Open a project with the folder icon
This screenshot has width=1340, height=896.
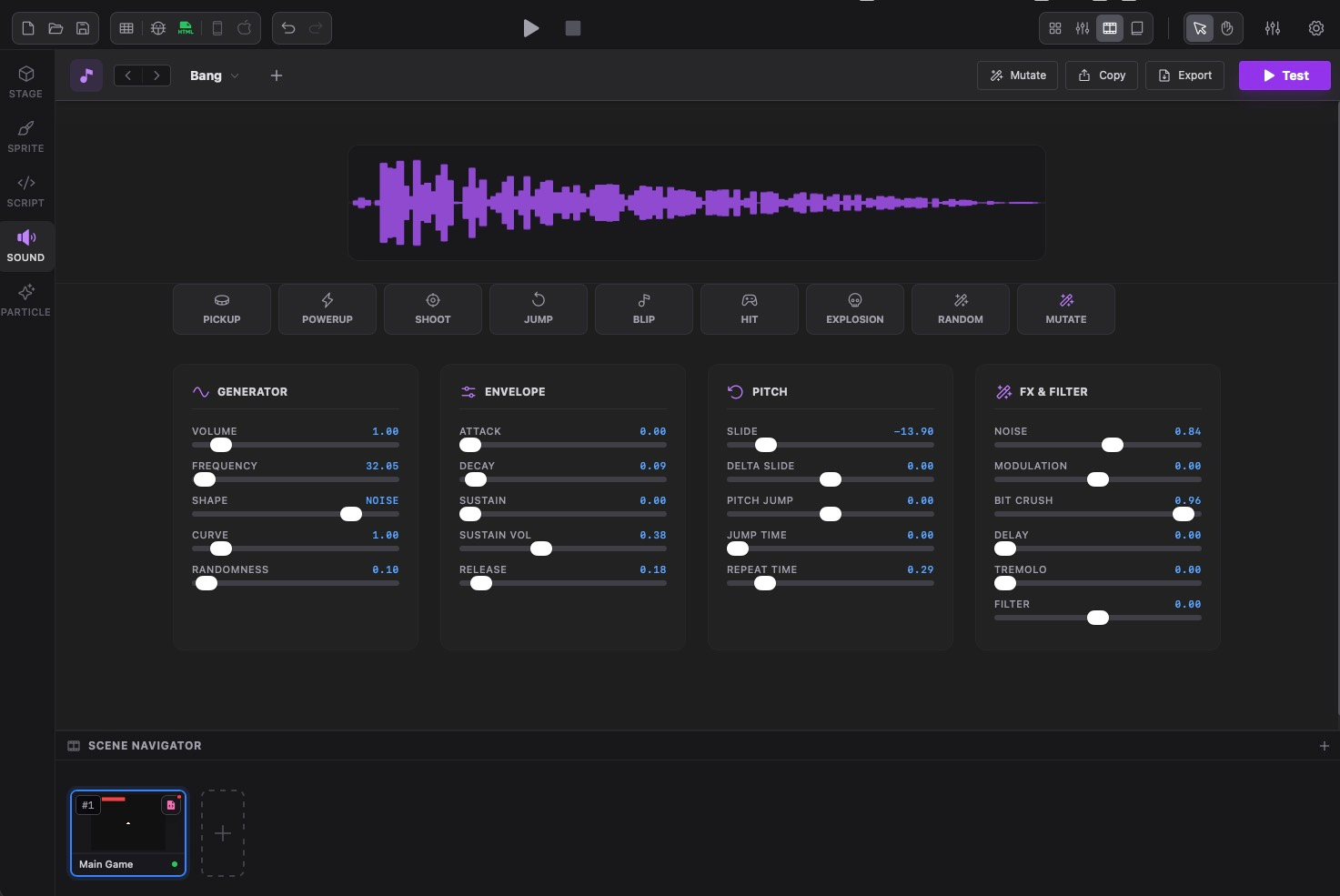(x=55, y=28)
